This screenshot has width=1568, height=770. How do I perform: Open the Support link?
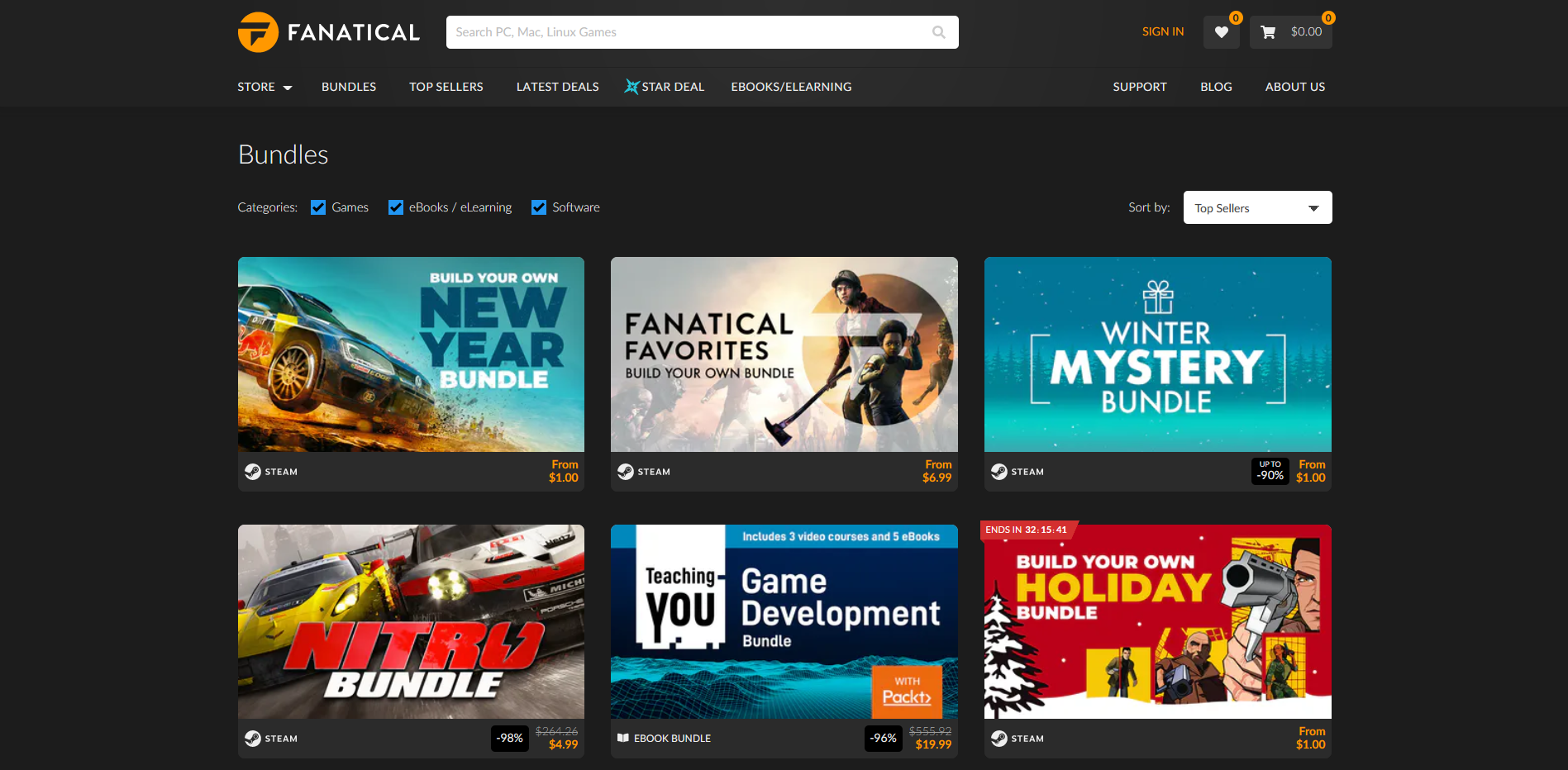pos(1139,87)
